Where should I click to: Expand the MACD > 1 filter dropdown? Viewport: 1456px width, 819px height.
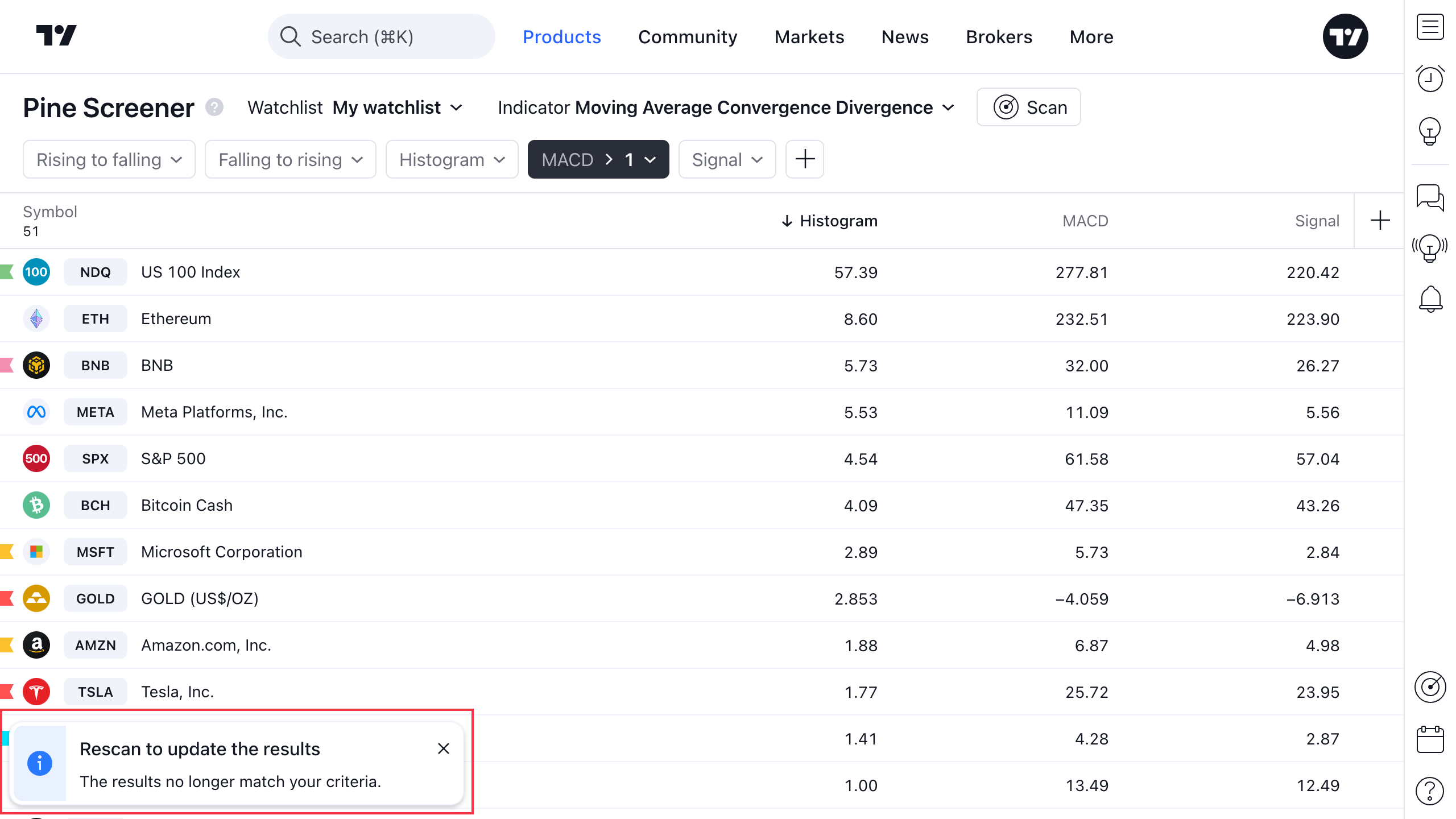pyautogui.click(x=598, y=160)
